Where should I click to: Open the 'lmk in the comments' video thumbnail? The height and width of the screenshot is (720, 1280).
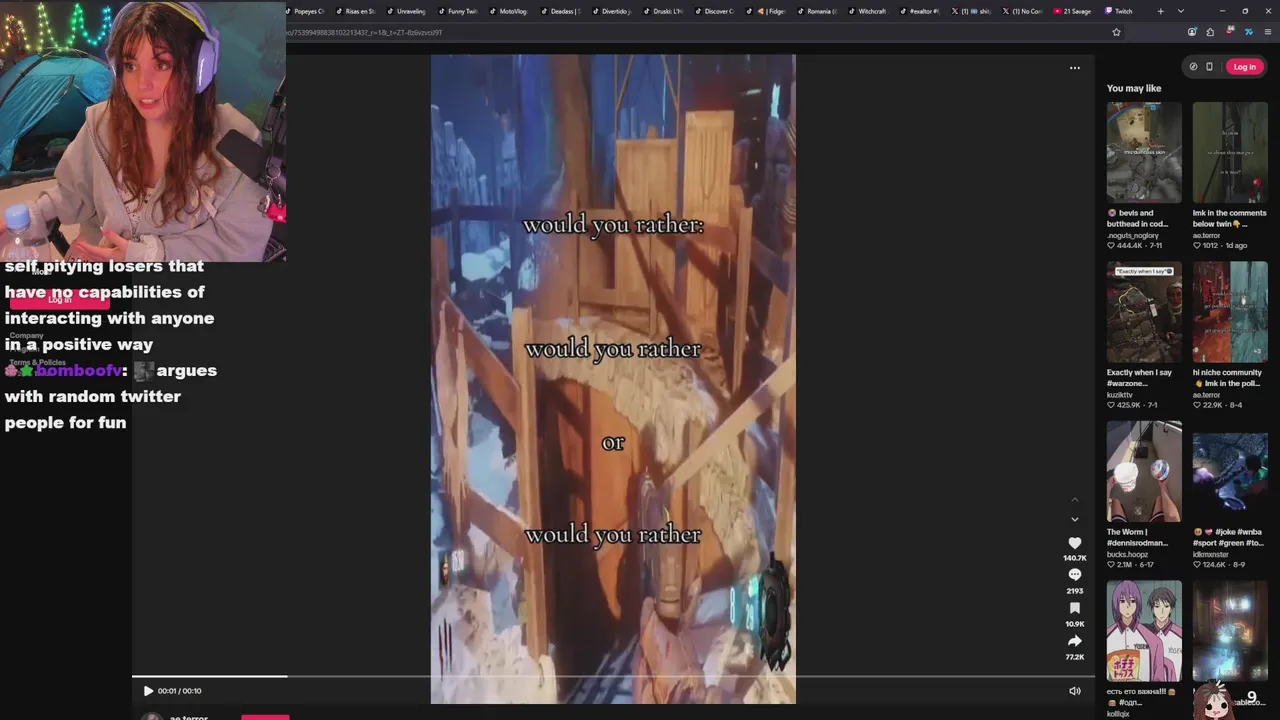tap(1230, 153)
